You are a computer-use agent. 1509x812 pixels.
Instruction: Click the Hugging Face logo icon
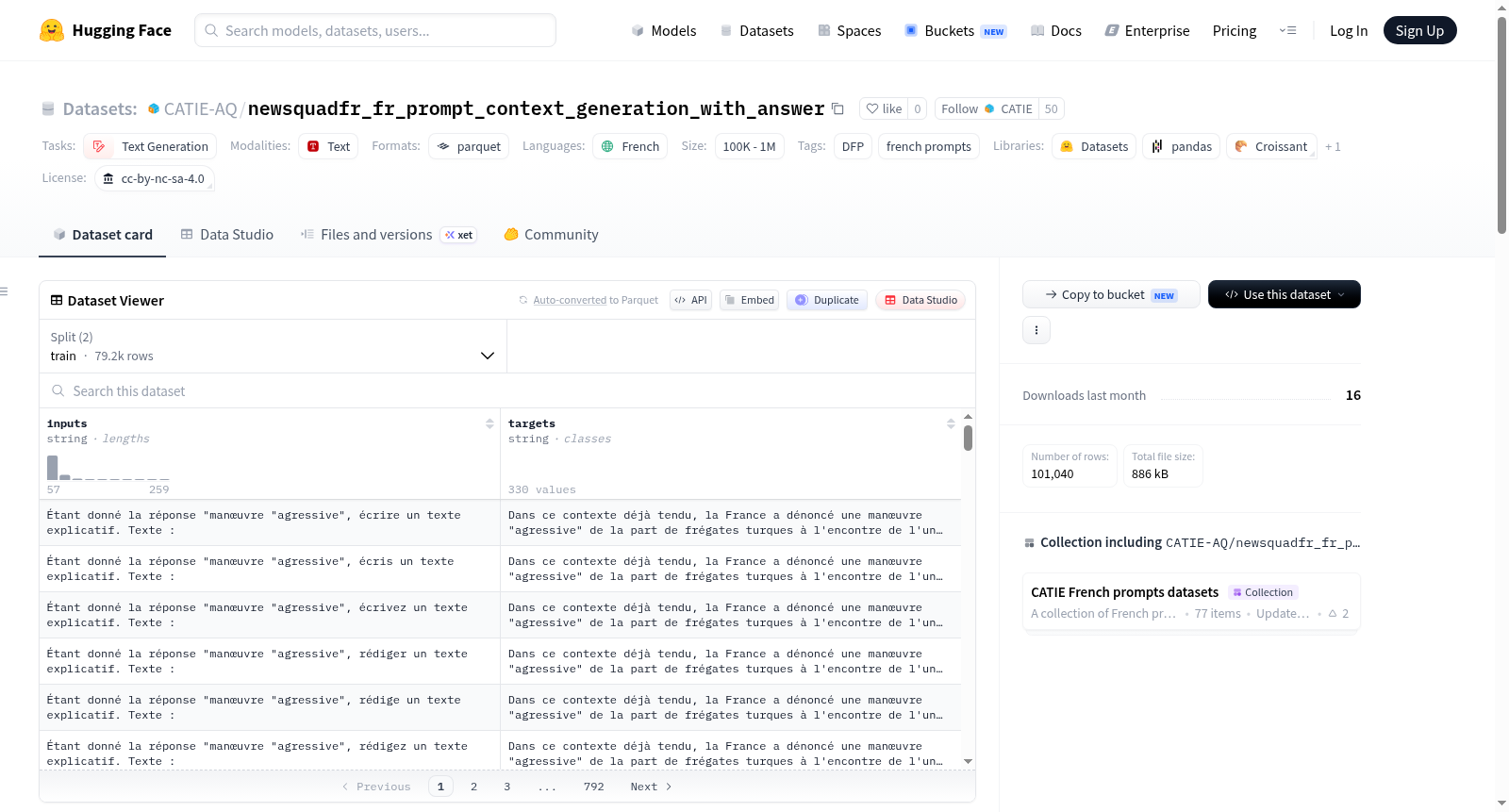[52, 30]
